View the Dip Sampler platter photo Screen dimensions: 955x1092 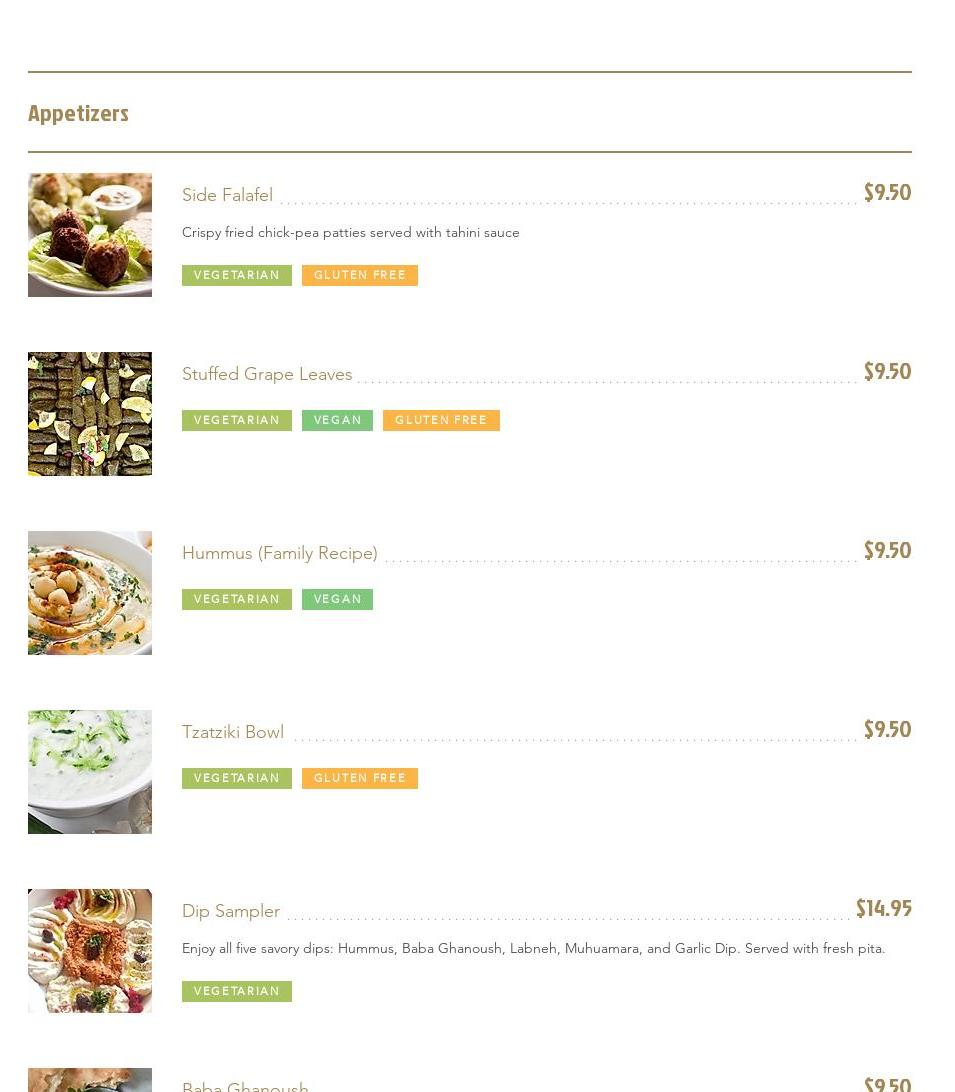click(90, 951)
